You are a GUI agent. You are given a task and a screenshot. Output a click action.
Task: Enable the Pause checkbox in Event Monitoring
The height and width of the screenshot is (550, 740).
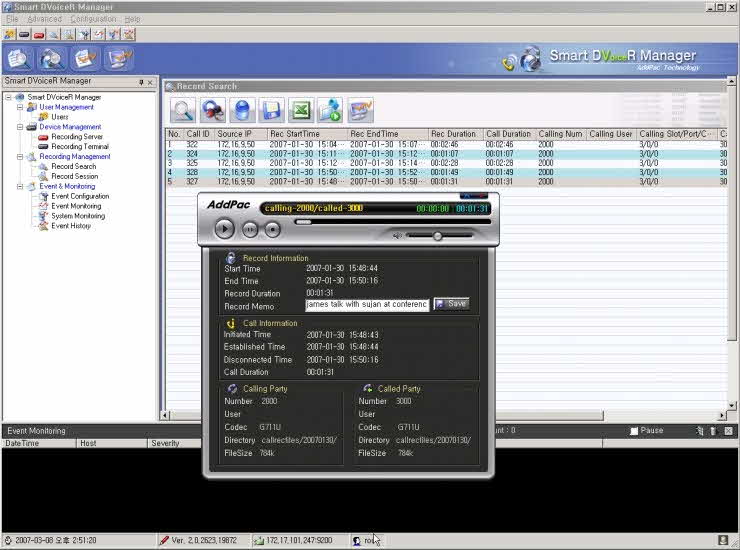point(633,431)
